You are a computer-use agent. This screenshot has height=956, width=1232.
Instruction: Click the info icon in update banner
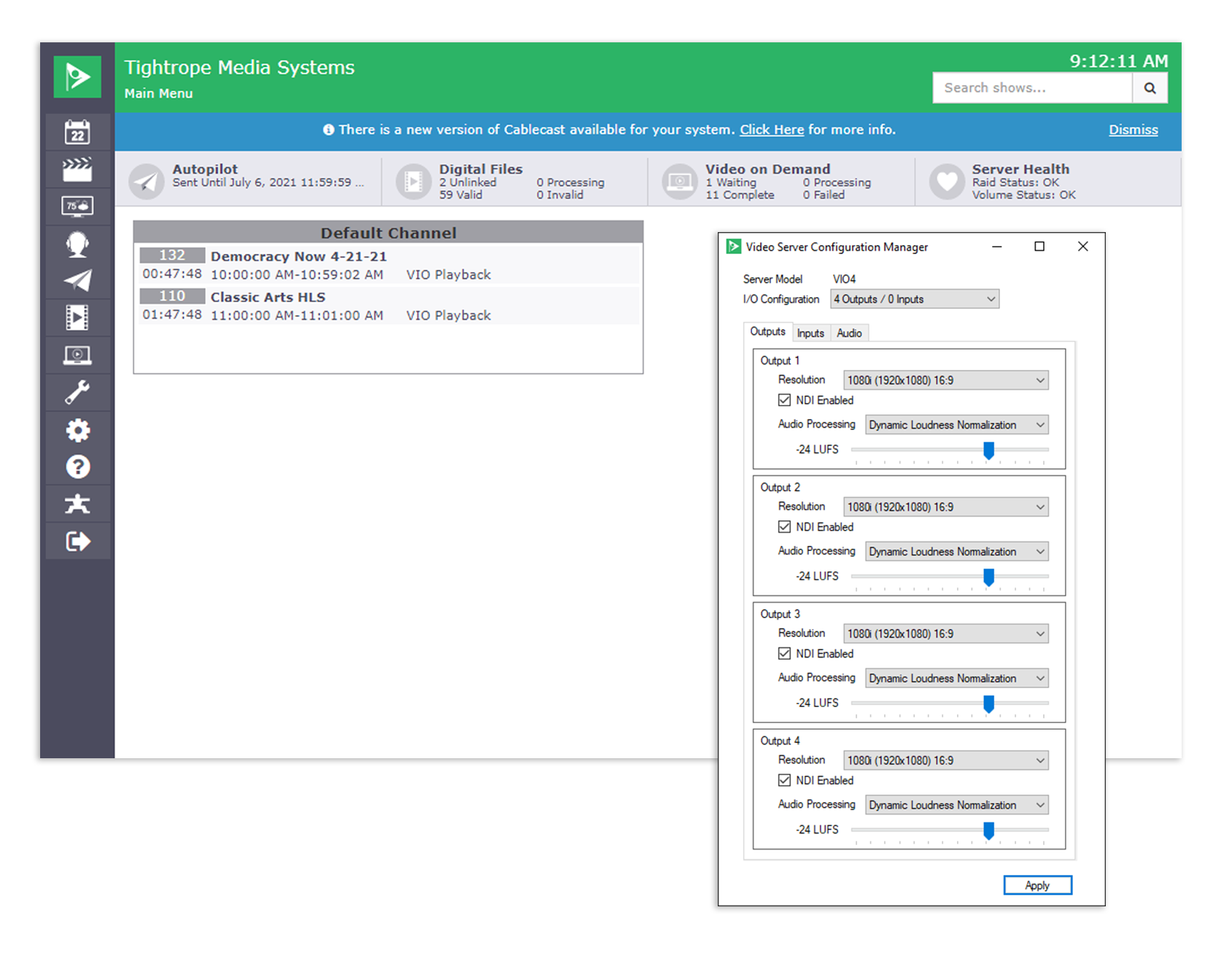click(x=329, y=130)
